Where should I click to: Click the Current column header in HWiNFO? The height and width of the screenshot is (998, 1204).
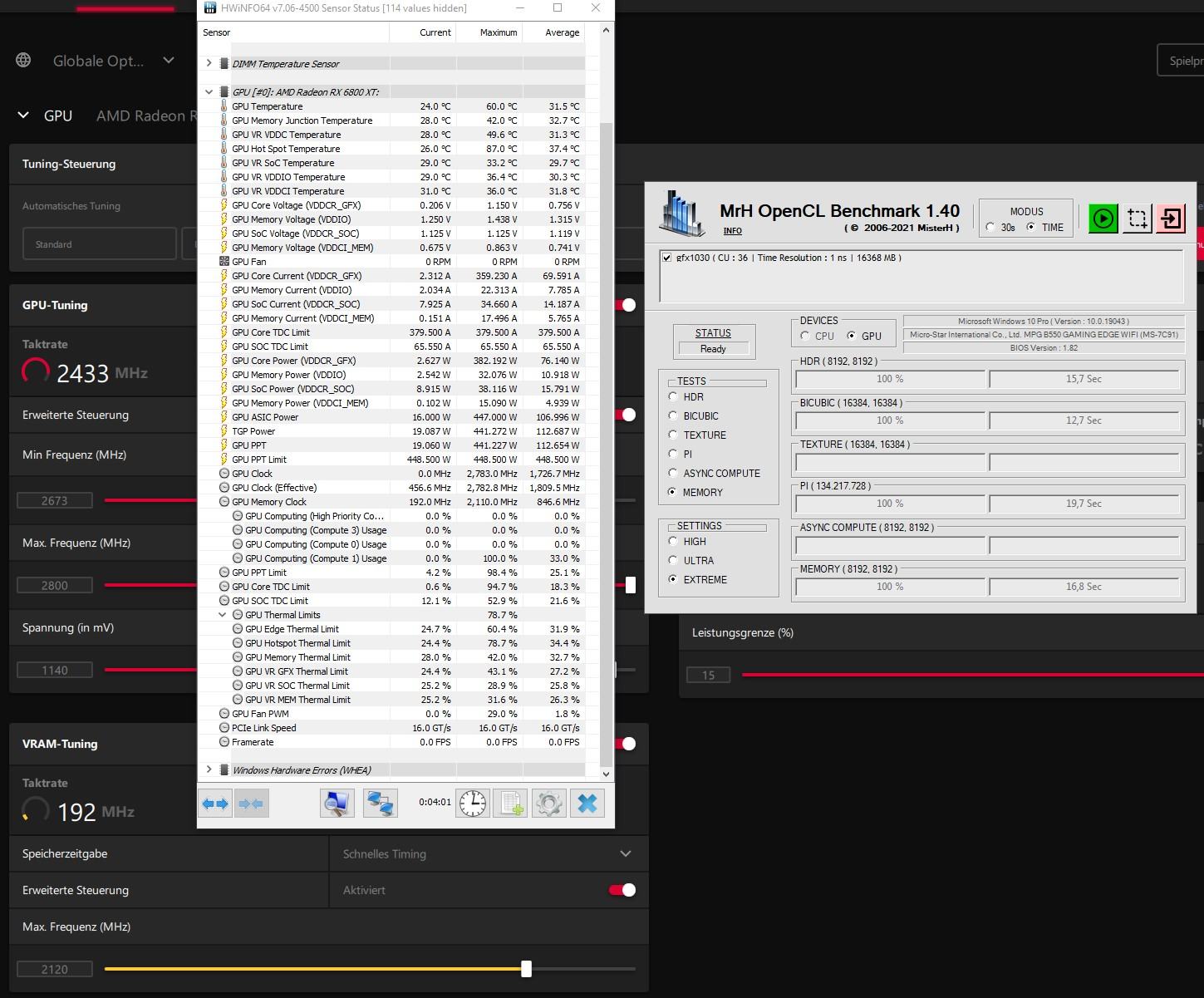pyautogui.click(x=423, y=32)
